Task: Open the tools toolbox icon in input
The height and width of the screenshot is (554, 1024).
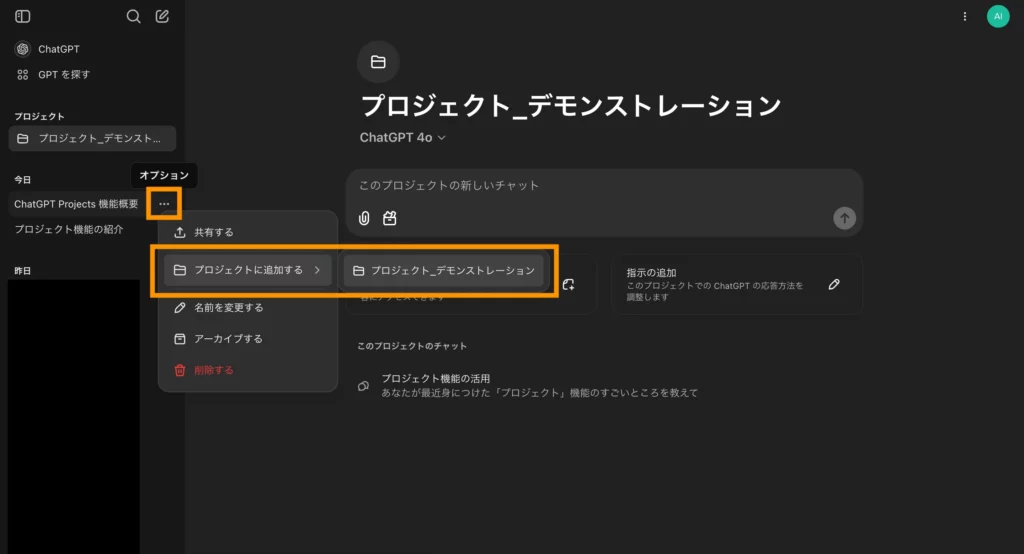Action: (x=390, y=218)
